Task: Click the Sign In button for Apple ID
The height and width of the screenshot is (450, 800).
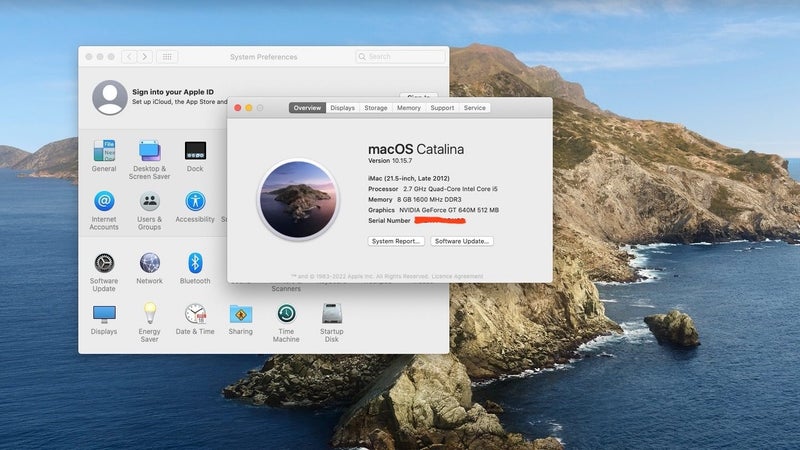Action: (418, 96)
